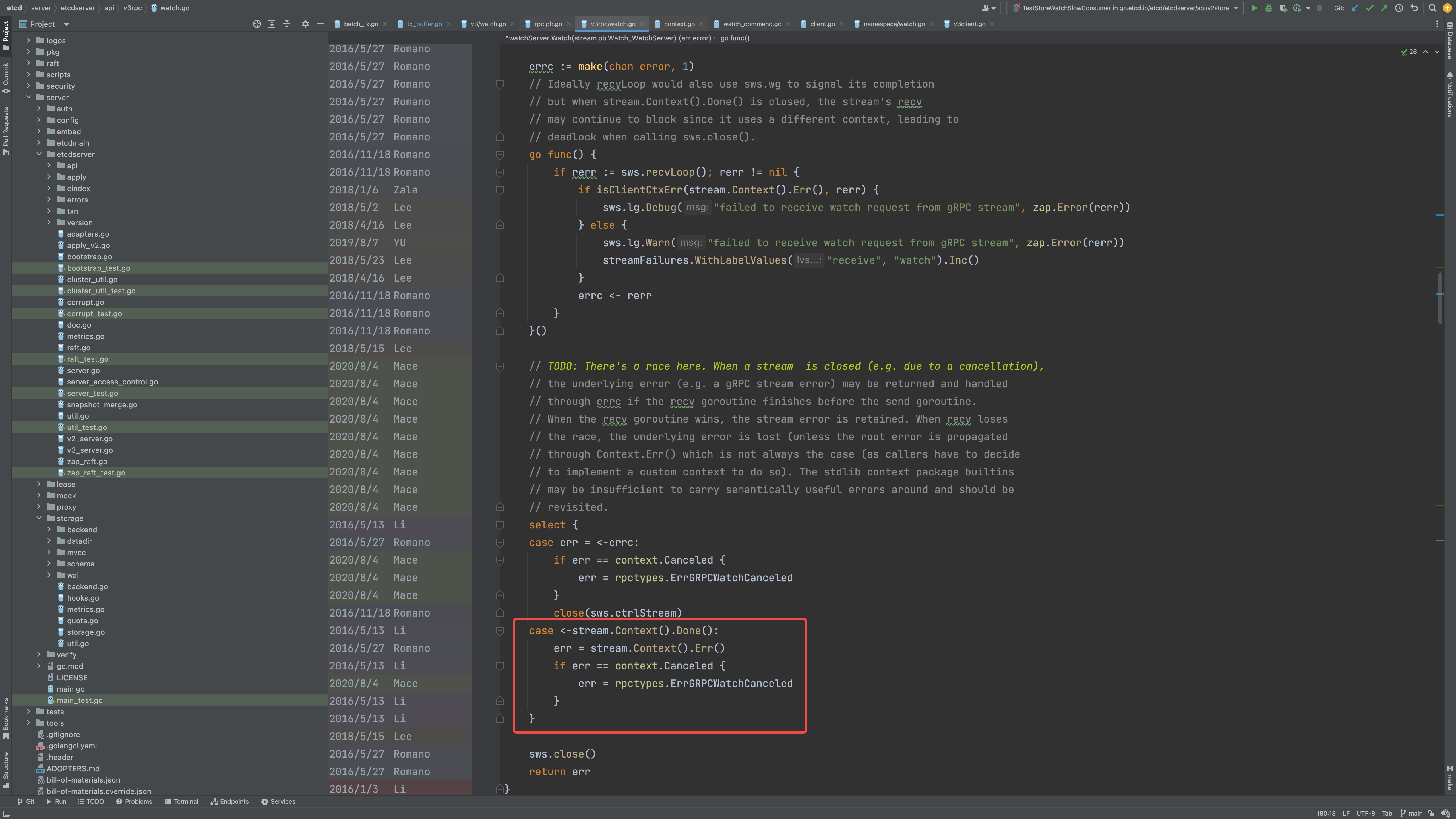1456x819 pixels.
Task: Click the main branch widget
Action: pos(1411,813)
